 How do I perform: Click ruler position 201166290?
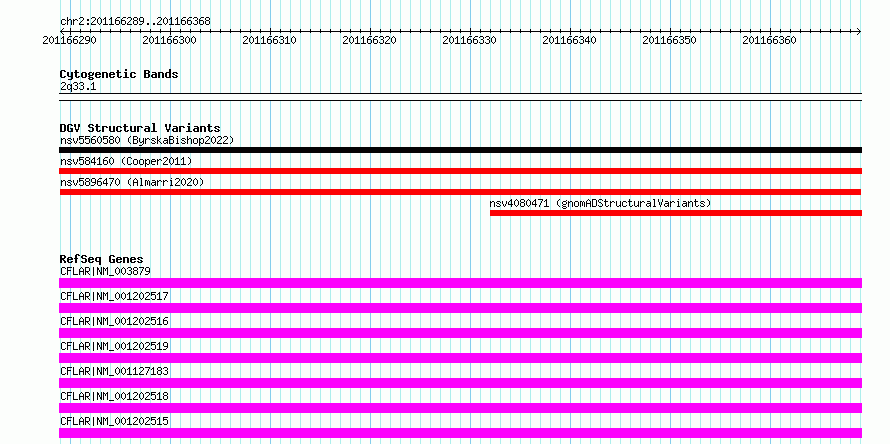click(x=69, y=40)
